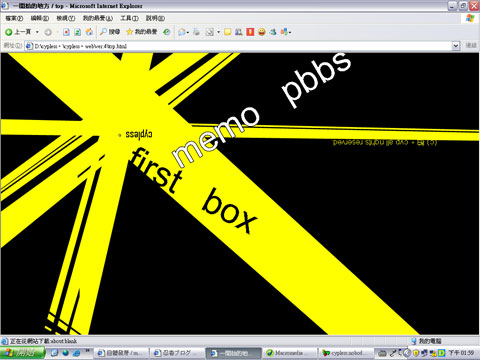This screenshot has height=360, width=480.
Task: Open the Favorites (我的最愛) star button
Action: (x=141, y=32)
